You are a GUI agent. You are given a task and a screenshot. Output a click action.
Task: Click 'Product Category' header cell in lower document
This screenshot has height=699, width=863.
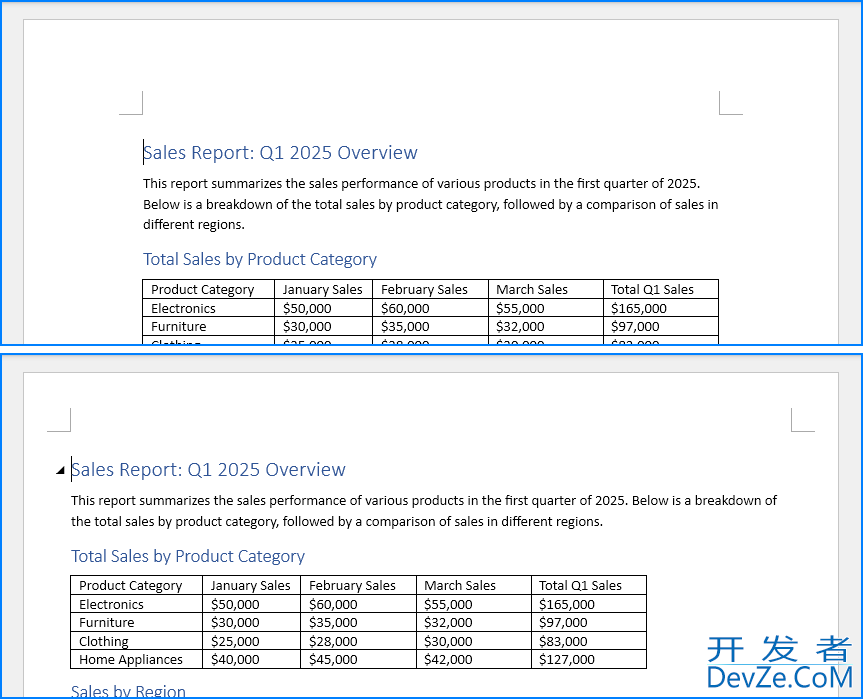point(136,585)
